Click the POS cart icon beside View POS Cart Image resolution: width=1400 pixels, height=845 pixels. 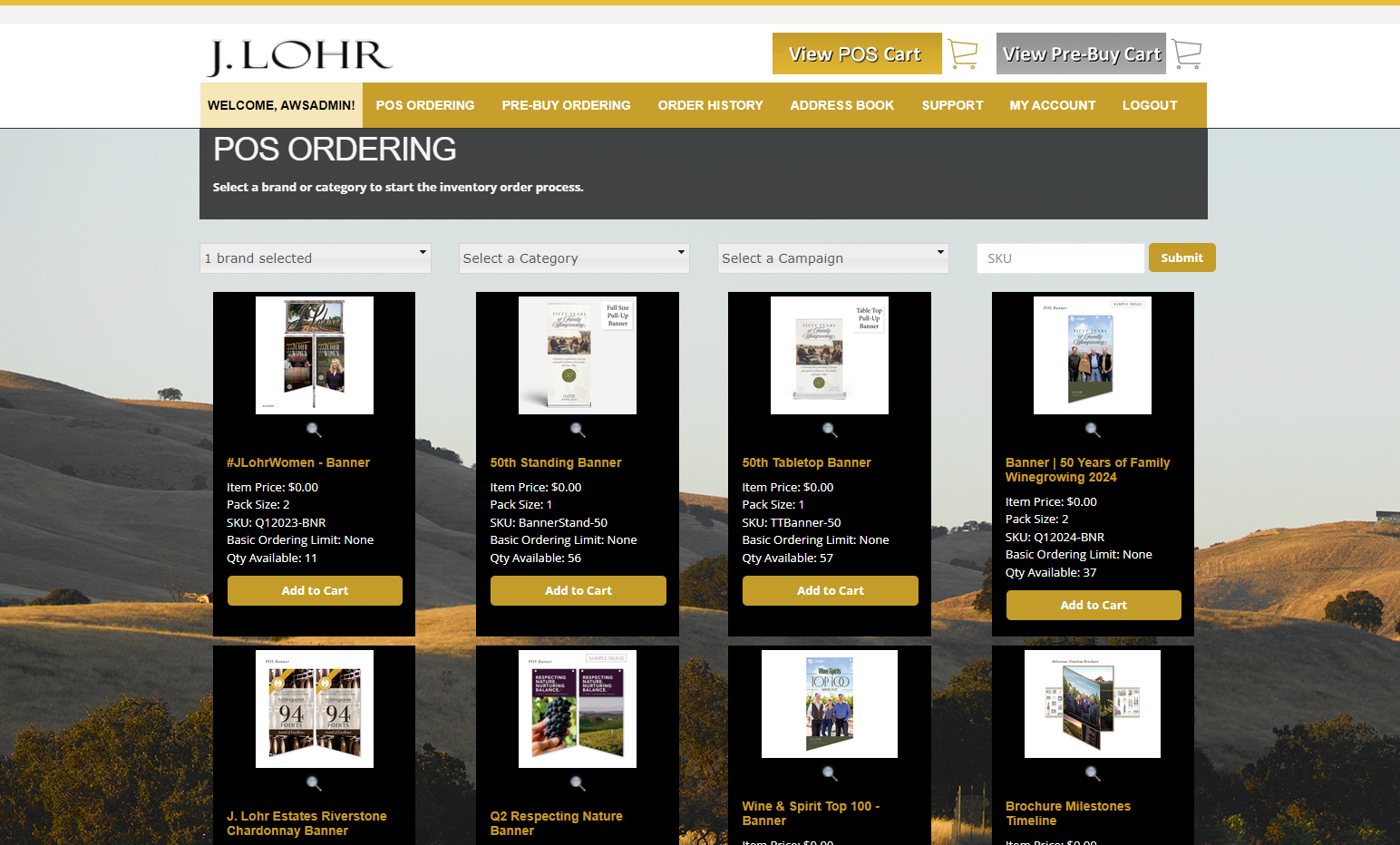[963, 53]
